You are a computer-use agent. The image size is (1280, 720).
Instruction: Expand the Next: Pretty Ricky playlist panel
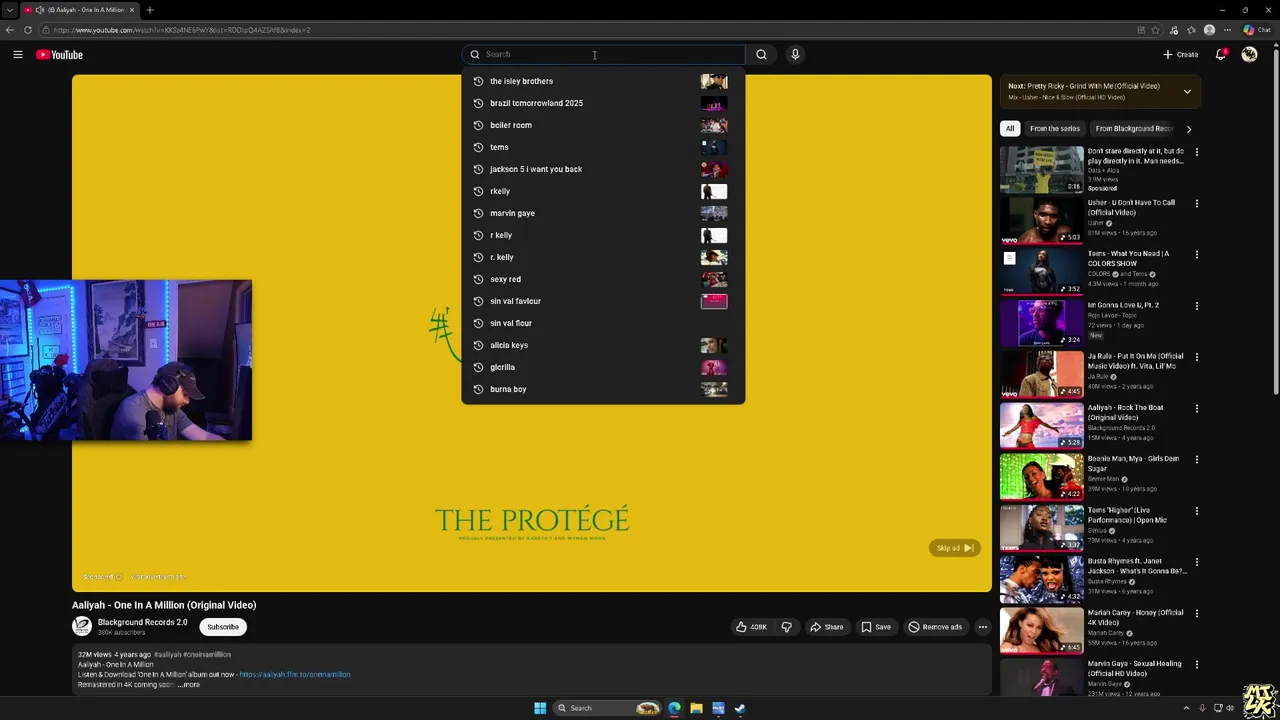pyautogui.click(x=1187, y=92)
